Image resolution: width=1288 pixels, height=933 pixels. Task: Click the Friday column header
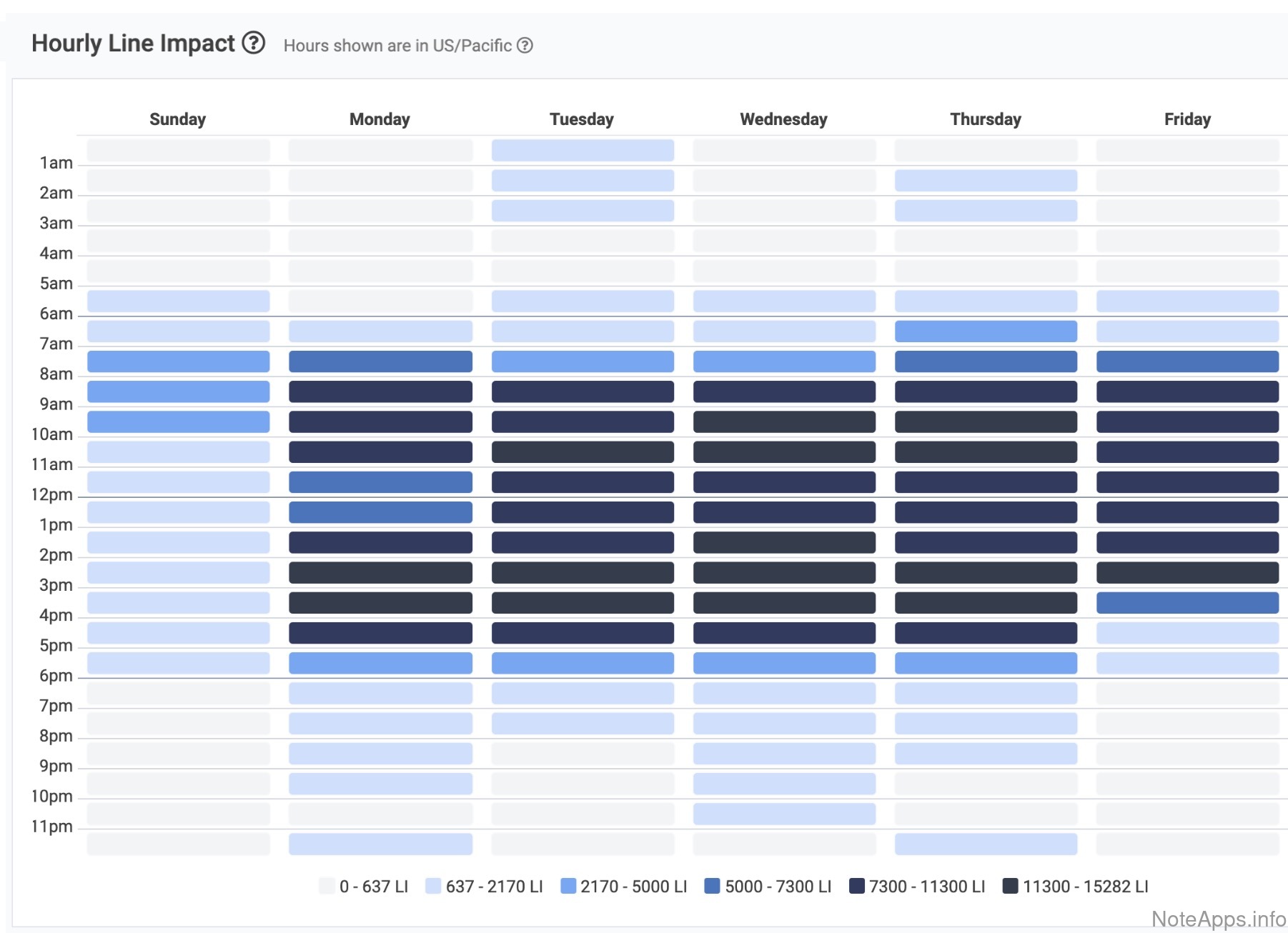point(1187,119)
